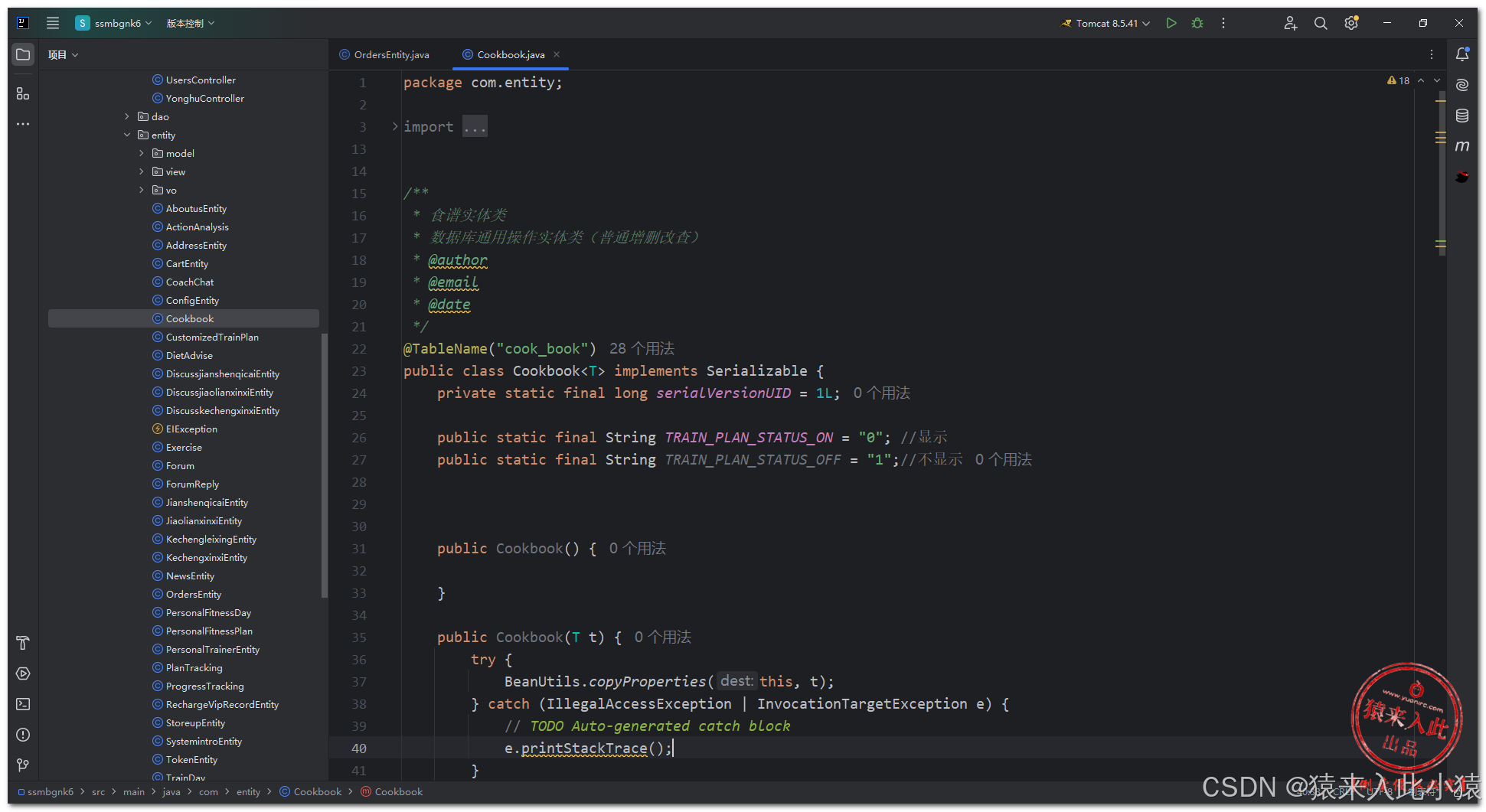This screenshot has height=812, width=1486.
Task: Click the editor error stripe scrollbar
Action: pyautogui.click(x=1441, y=172)
